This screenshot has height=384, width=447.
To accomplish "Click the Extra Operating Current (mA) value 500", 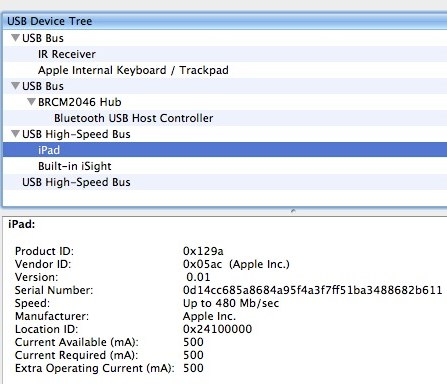I will click(193, 368).
